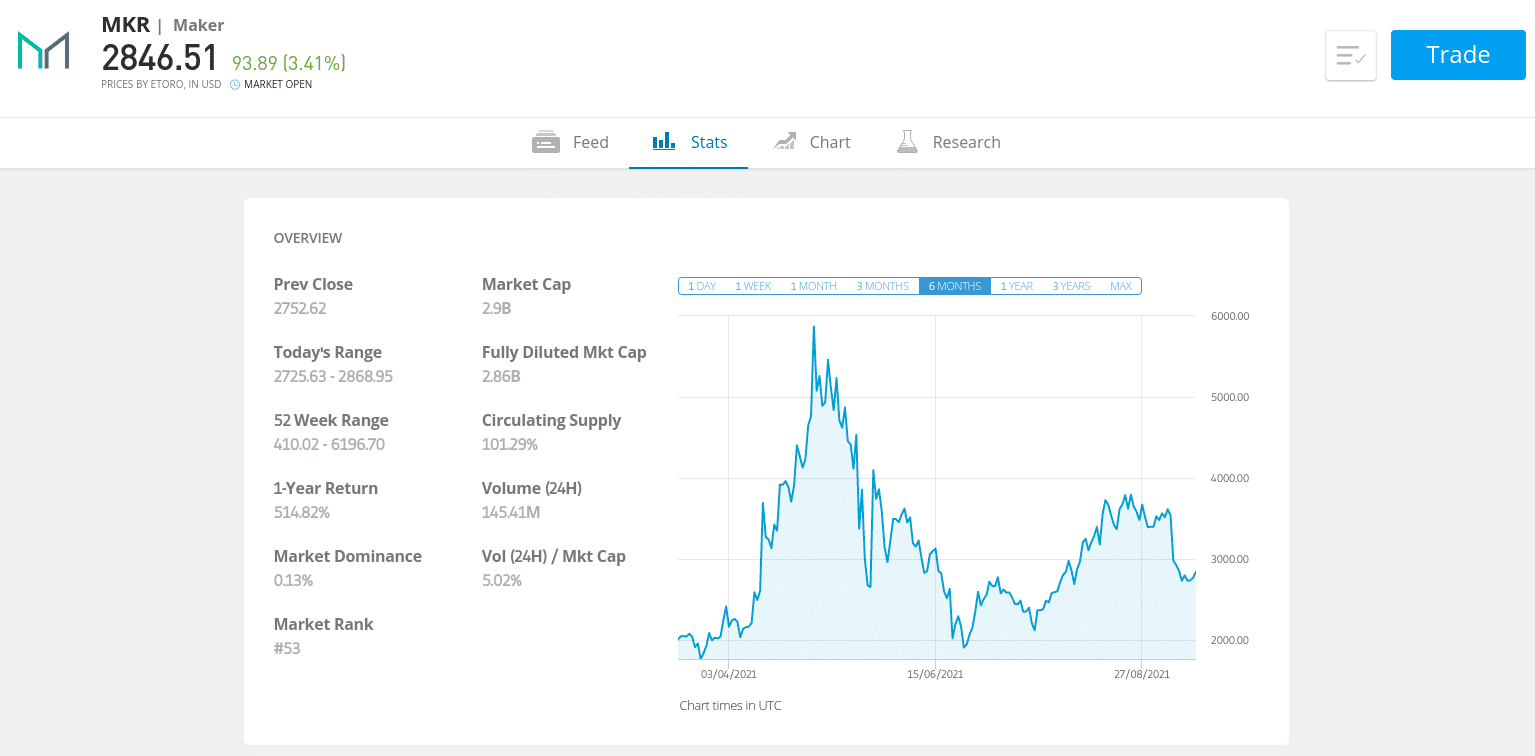The height and width of the screenshot is (756, 1535).
Task: Click Fully Diluted Mkt Cap value 2.86B
Action: 501,376
